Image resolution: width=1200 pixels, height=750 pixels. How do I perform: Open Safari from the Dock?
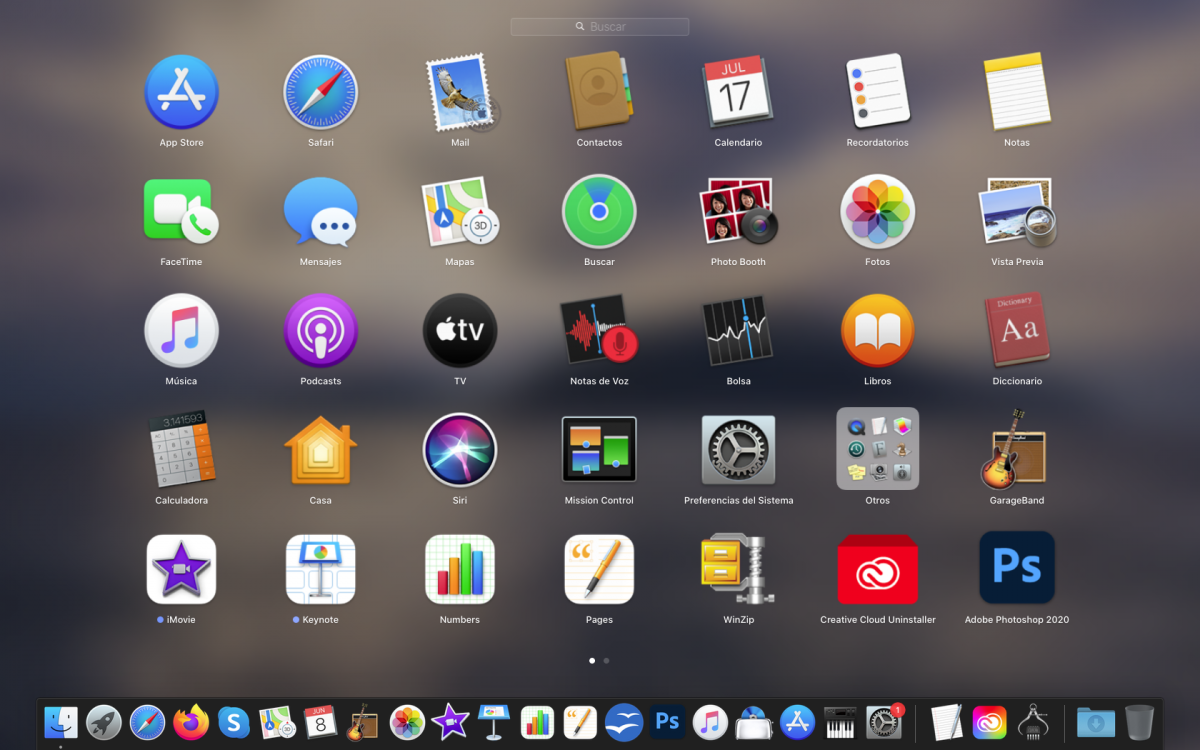click(x=147, y=721)
